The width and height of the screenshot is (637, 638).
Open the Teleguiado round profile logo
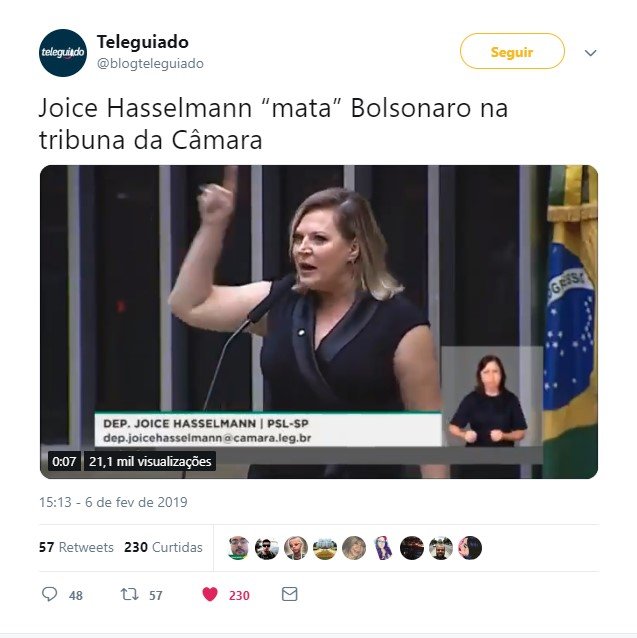click(x=63, y=52)
